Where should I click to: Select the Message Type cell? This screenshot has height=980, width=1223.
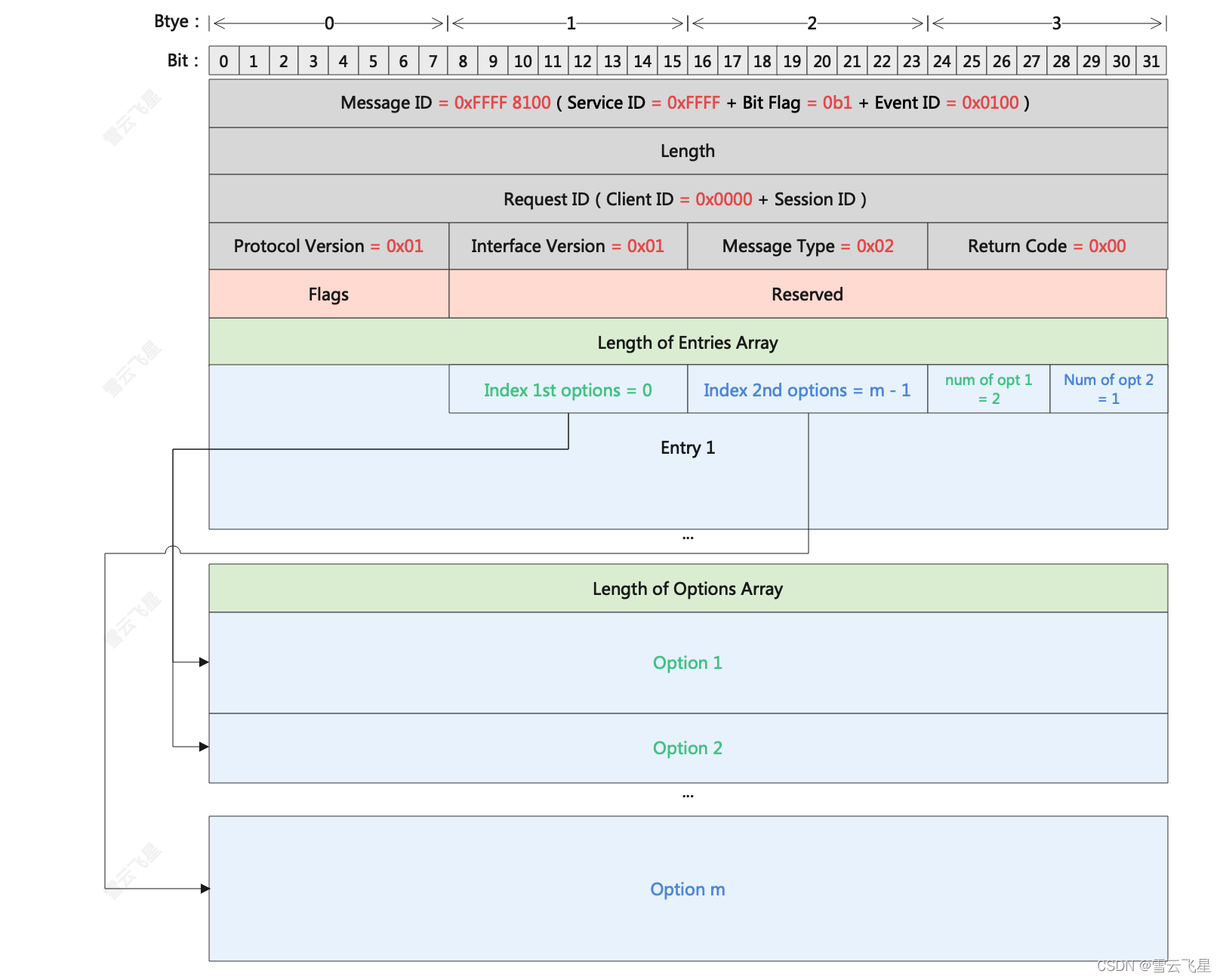click(x=807, y=246)
